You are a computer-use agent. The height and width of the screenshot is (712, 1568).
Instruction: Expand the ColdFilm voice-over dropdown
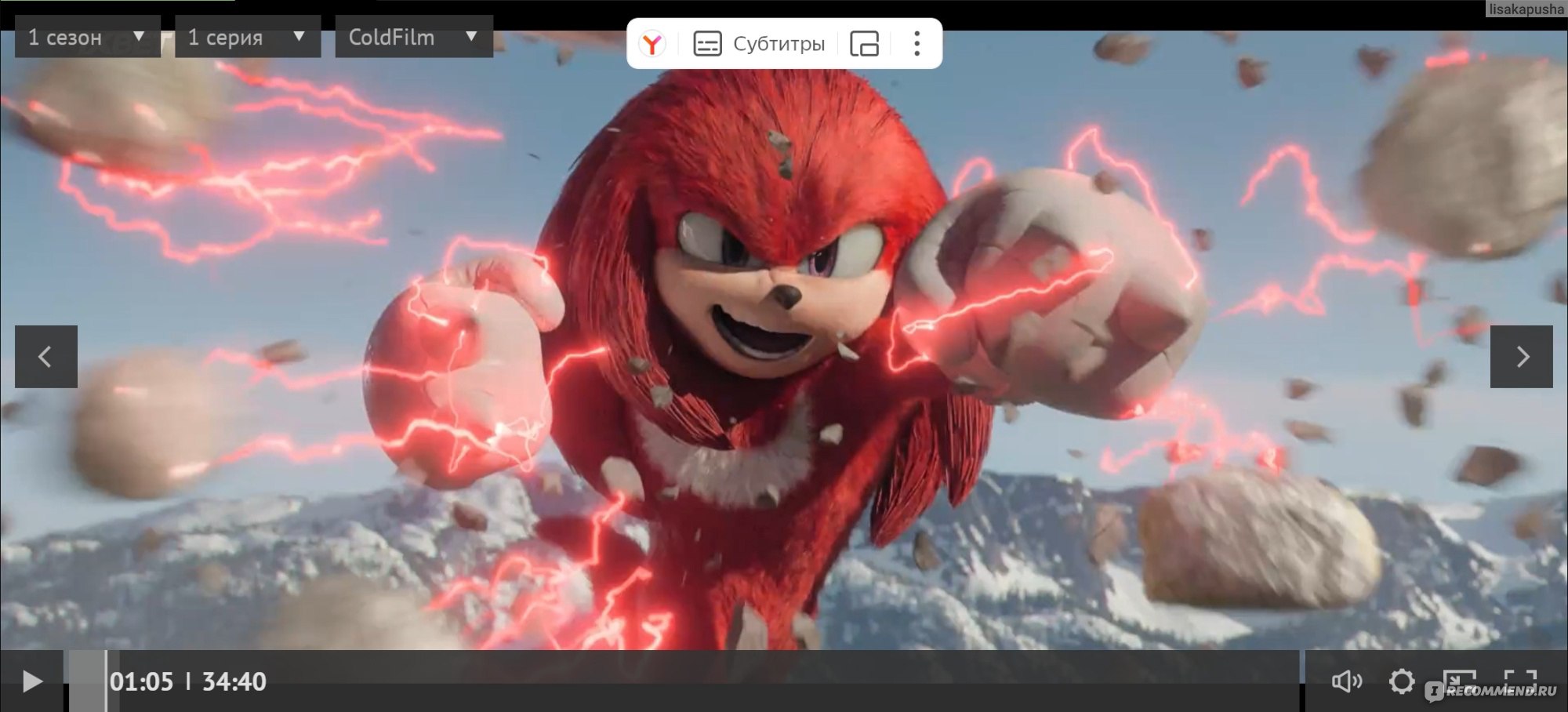[x=414, y=37]
